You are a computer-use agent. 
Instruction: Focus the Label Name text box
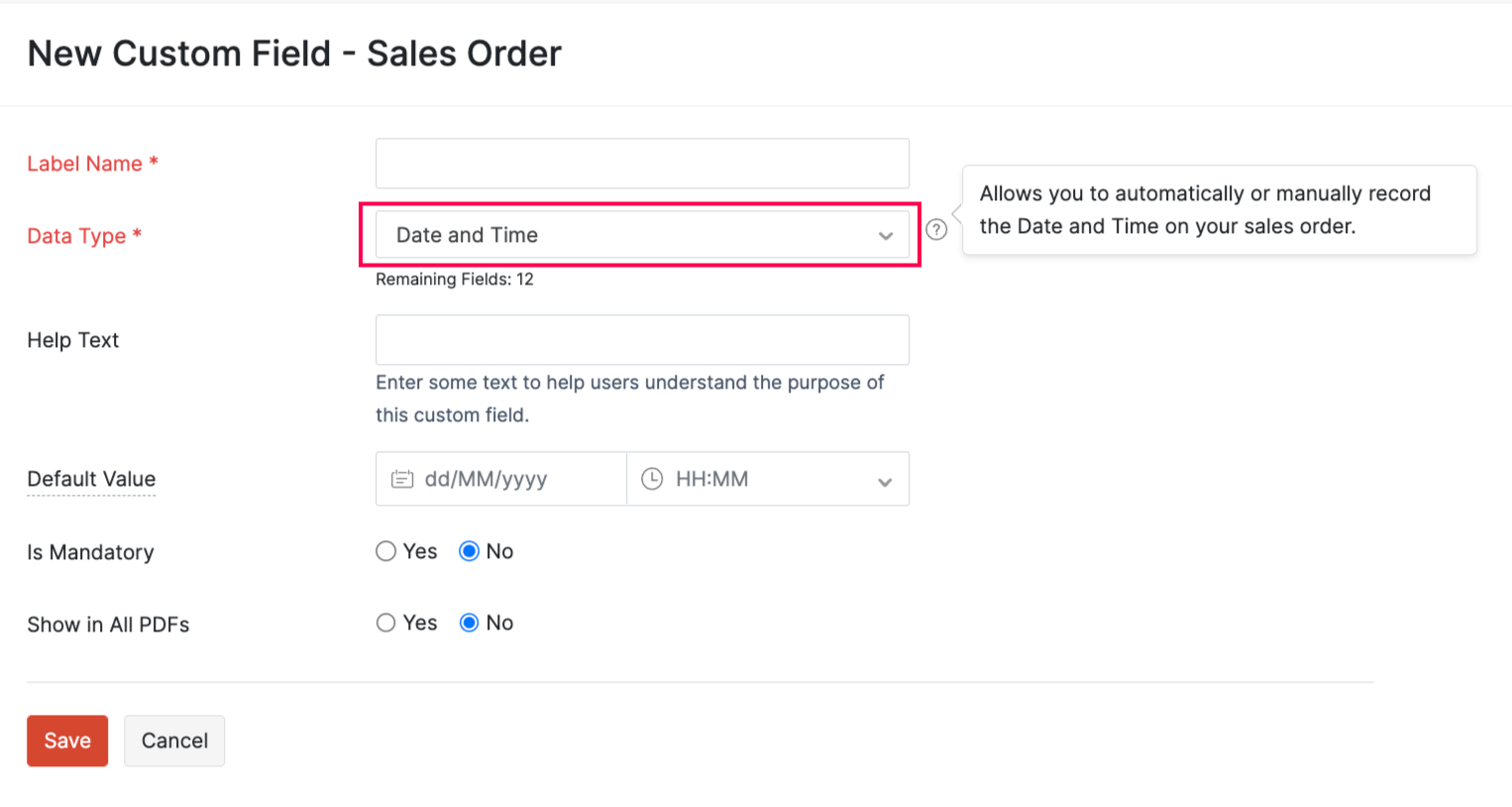pos(642,164)
